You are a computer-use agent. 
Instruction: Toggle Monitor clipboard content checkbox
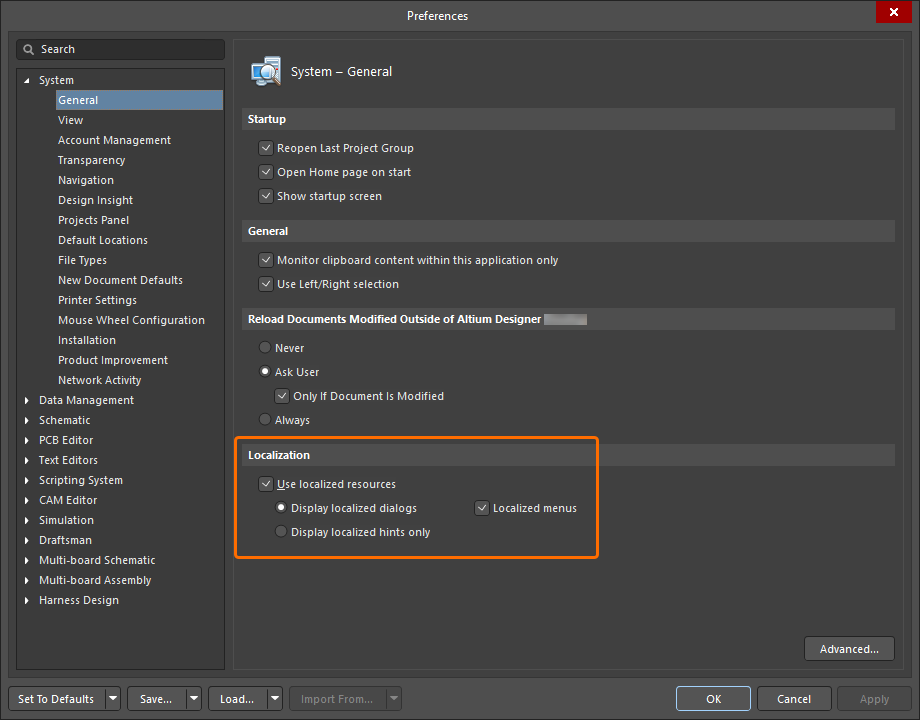click(x=266, y=260)
